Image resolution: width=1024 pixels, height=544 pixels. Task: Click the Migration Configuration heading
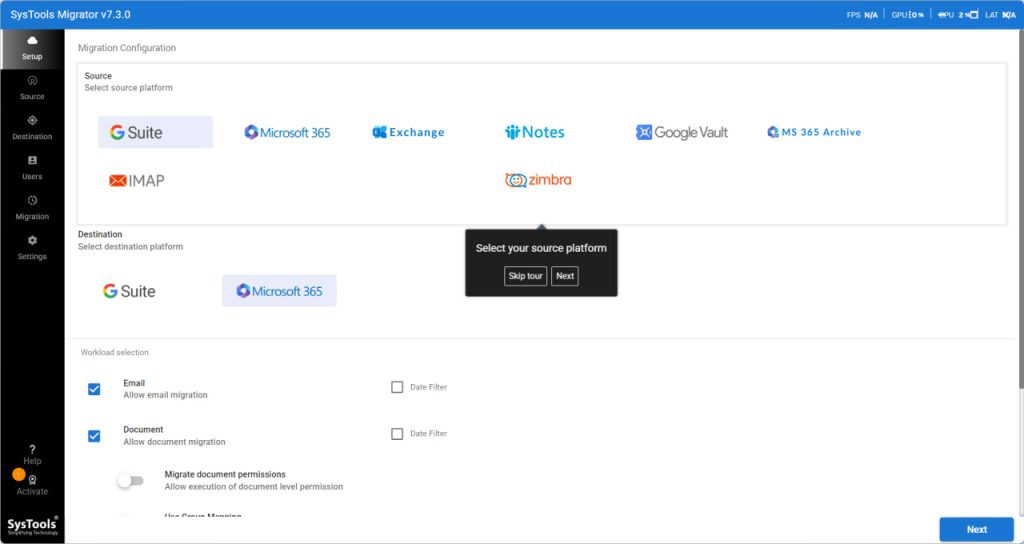pyautogui.click(x=127, y=48)
